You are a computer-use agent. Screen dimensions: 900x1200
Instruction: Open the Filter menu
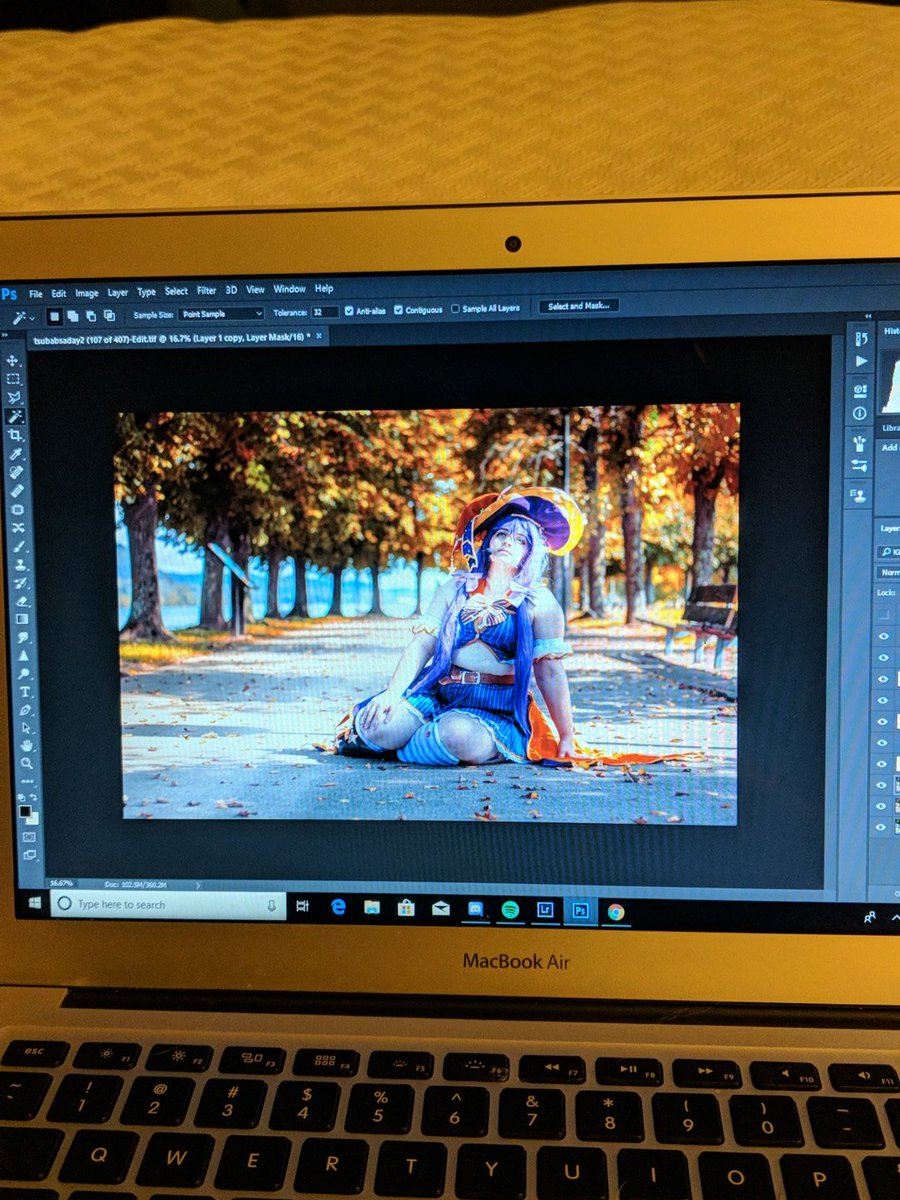pos(207,289)
